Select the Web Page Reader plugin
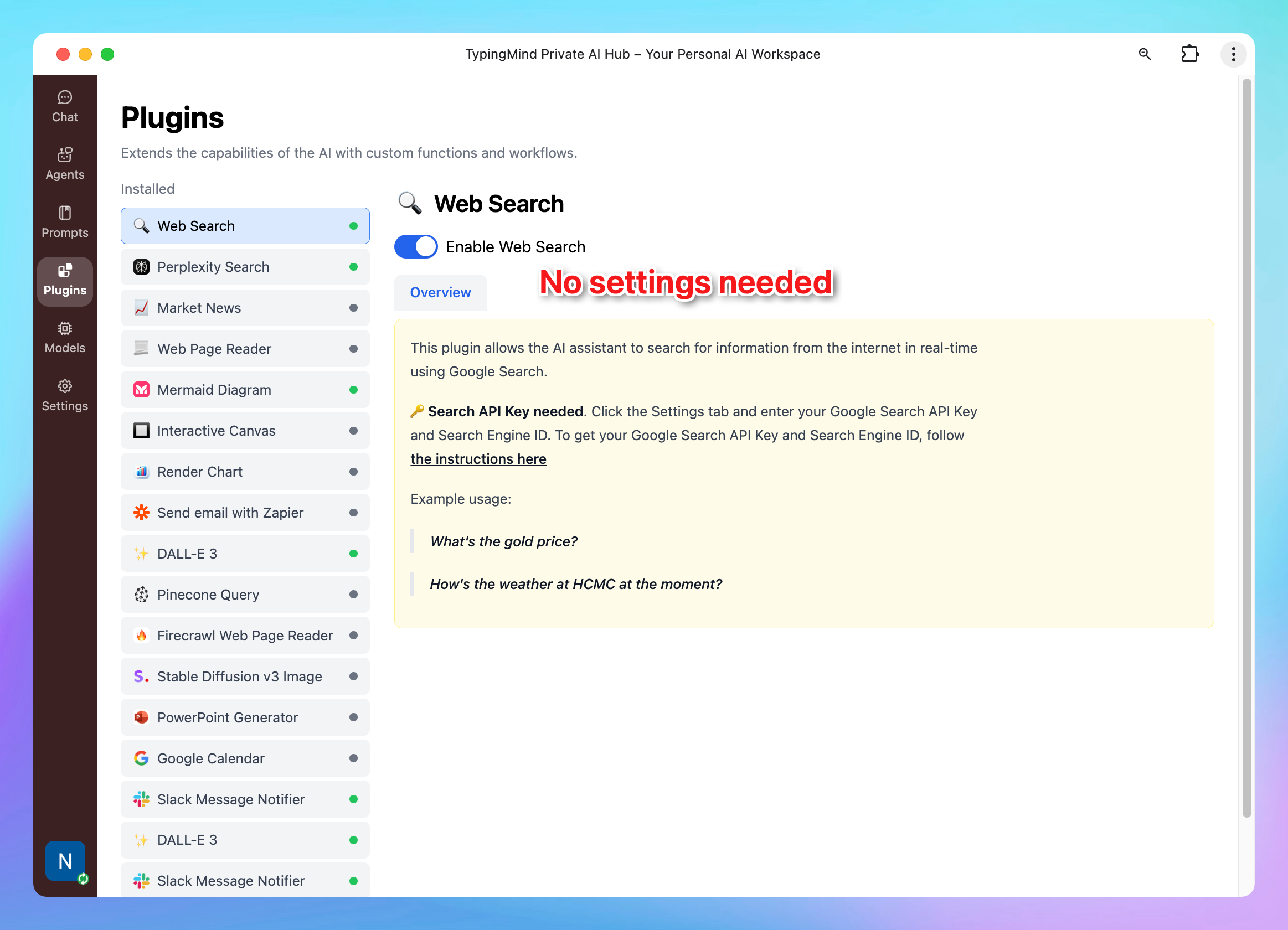 pyautogui.click(x=245, y=349)
